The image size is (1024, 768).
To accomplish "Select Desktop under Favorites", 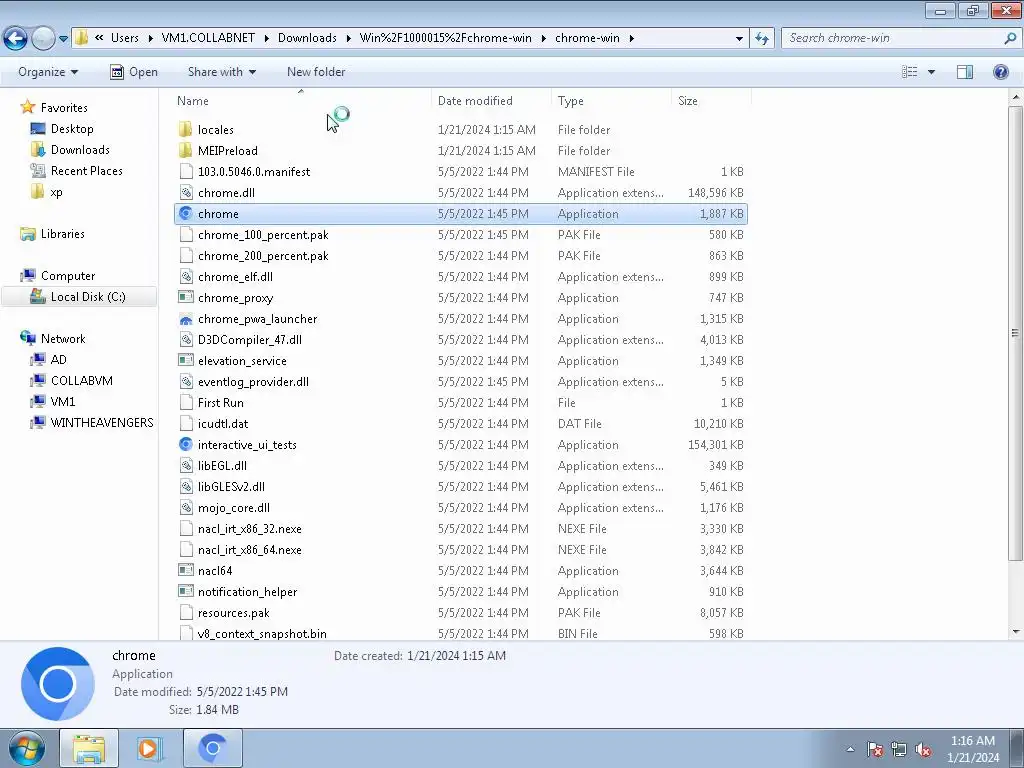I will coord(72,129).
